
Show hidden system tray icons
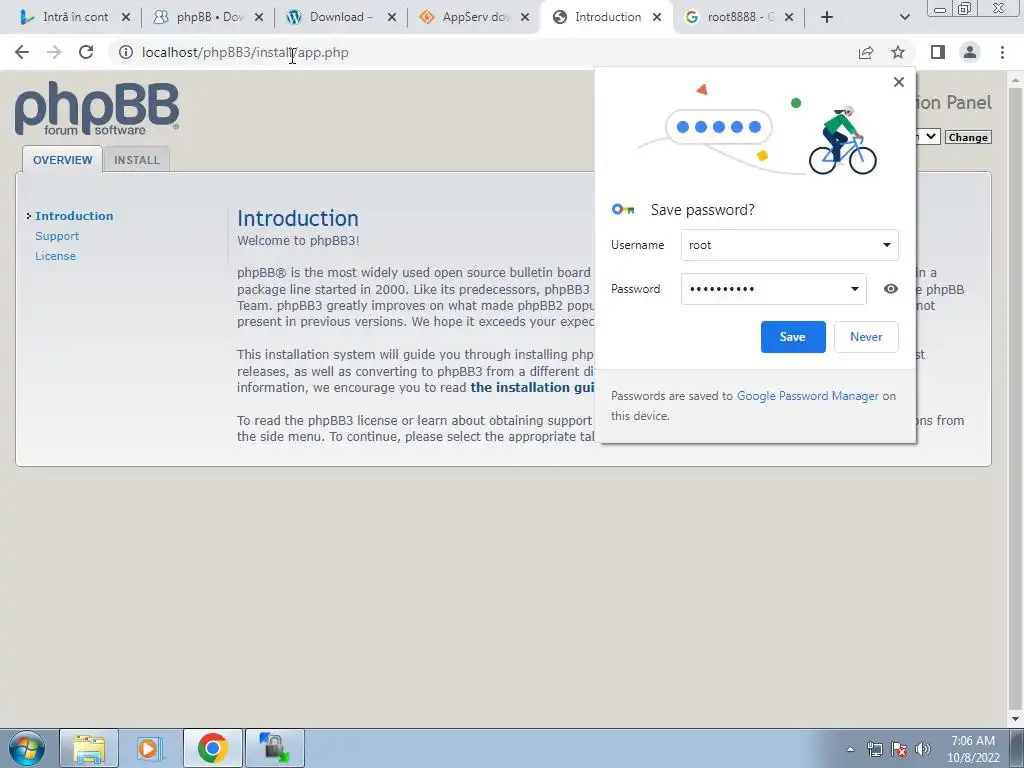pyautogui.click(x=850, y=749)
